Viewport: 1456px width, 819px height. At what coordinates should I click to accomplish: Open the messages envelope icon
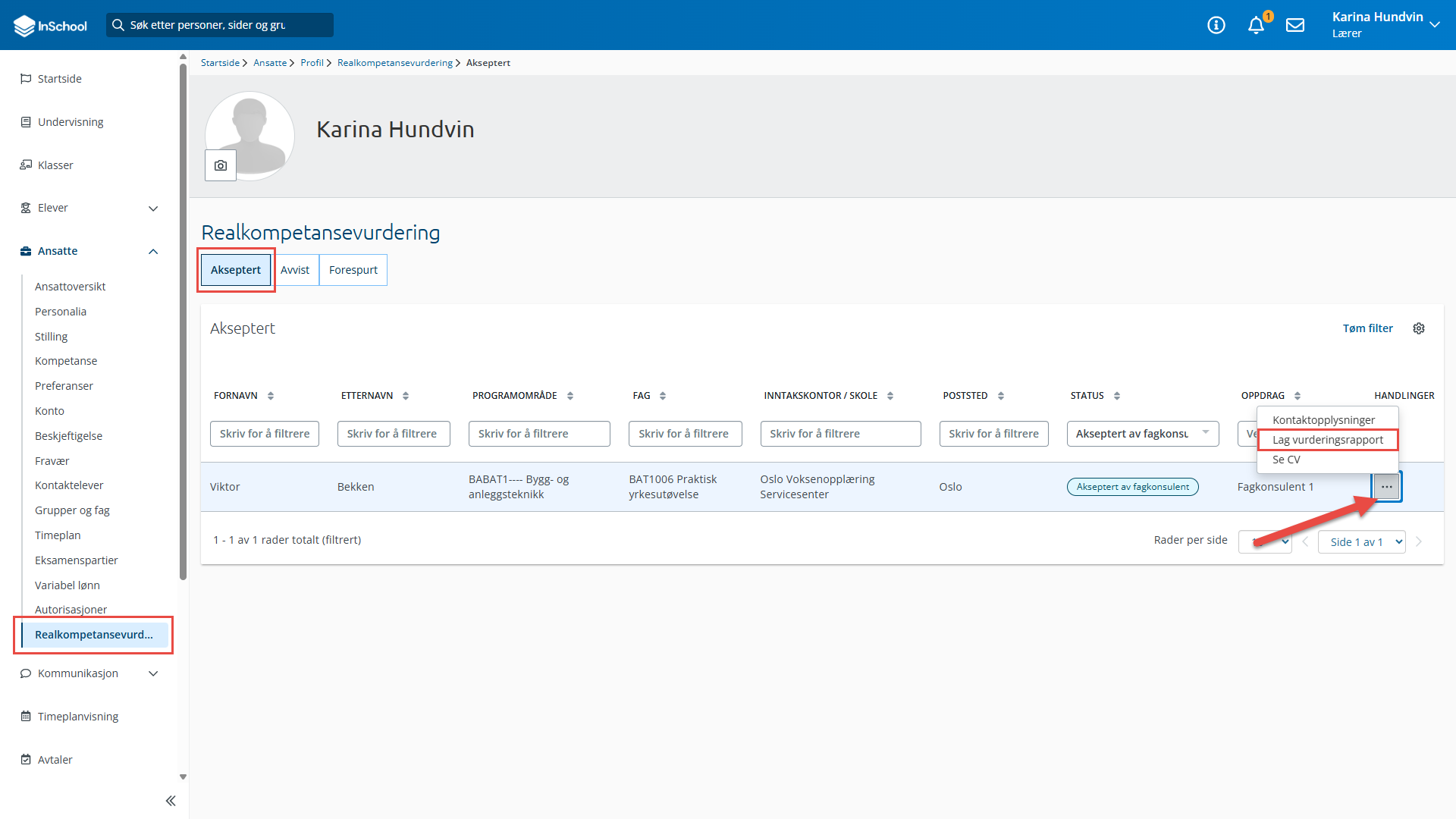click(1295, 25)
